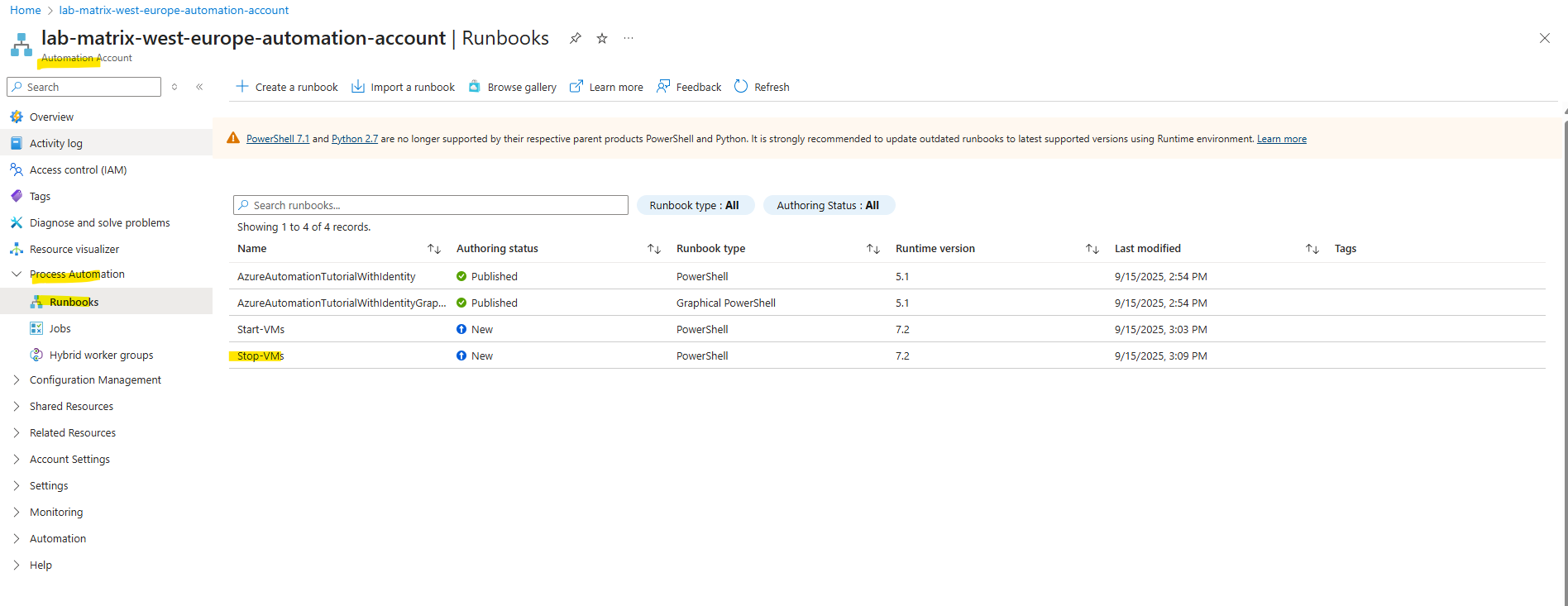Image resolution: width=1568 pixels, height=606 pixels.
Task: Collapse the Process Automation section
Action: click(17, 274)
